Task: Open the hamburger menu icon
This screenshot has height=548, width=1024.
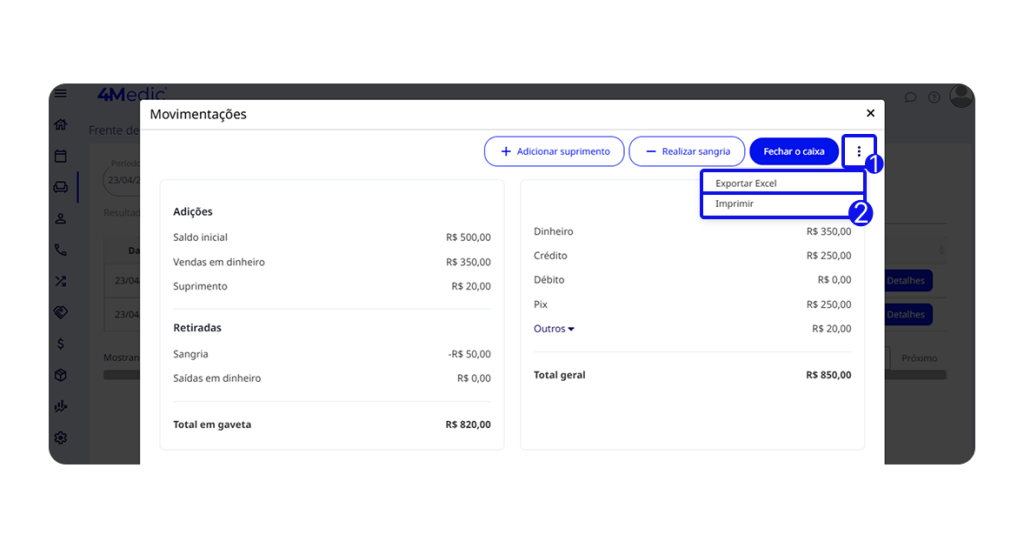Action: 61,94
